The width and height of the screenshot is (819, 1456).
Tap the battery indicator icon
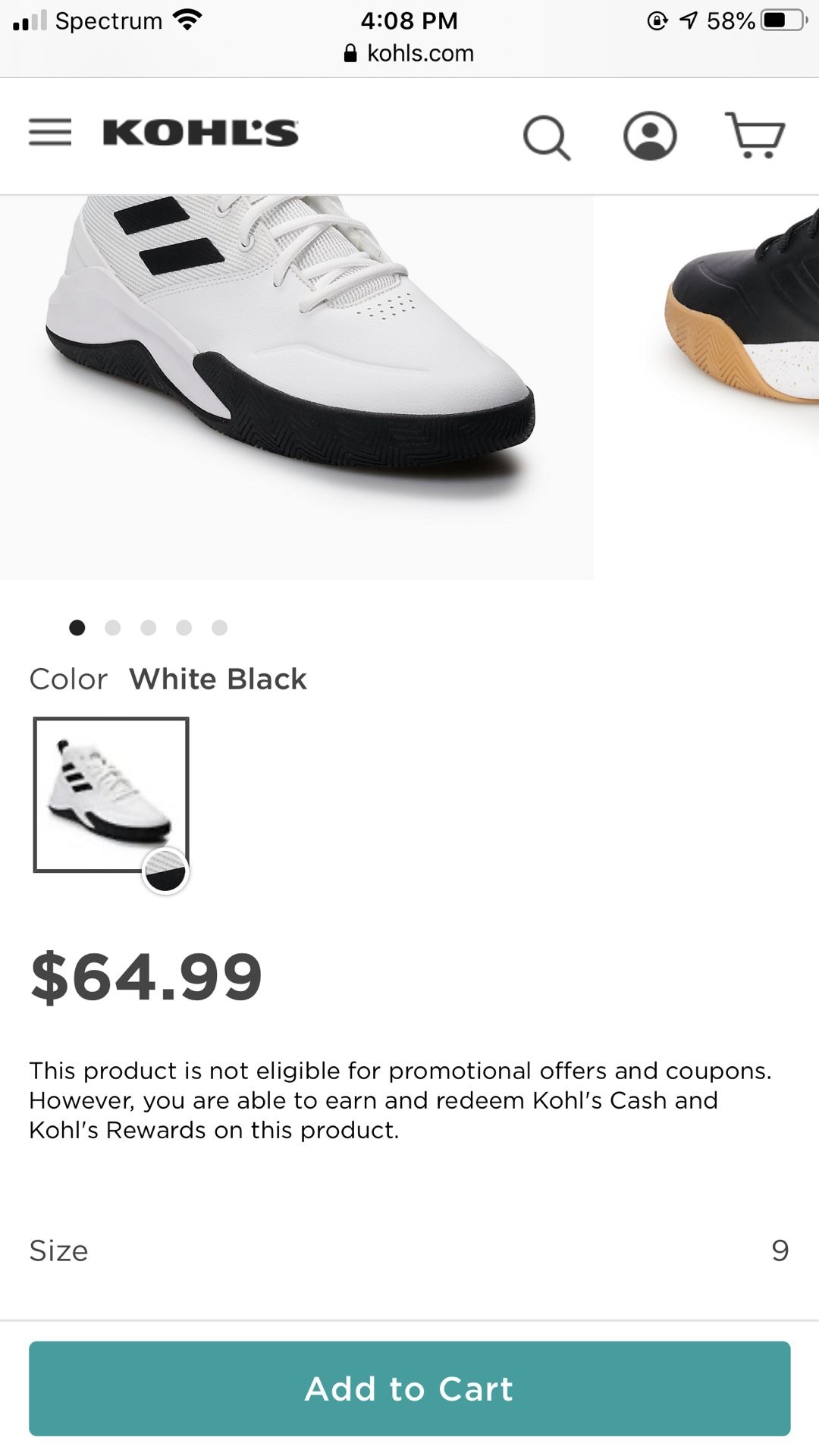(x=784, y=20)
